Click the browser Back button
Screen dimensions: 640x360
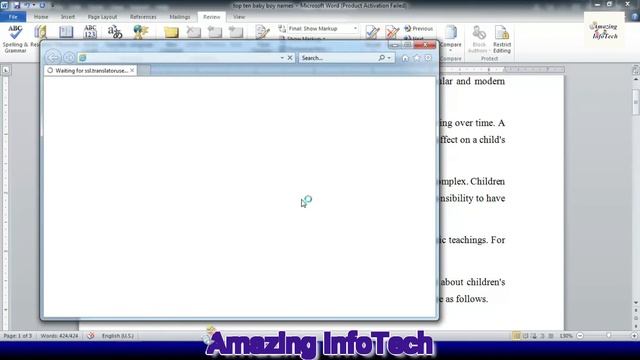[x=53, y=58]
